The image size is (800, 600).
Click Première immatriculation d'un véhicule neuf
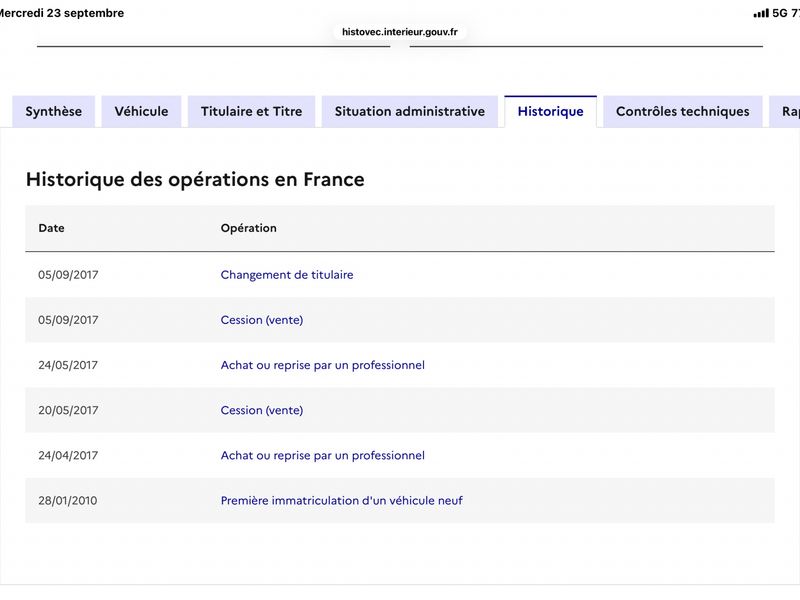pos(341,501)
